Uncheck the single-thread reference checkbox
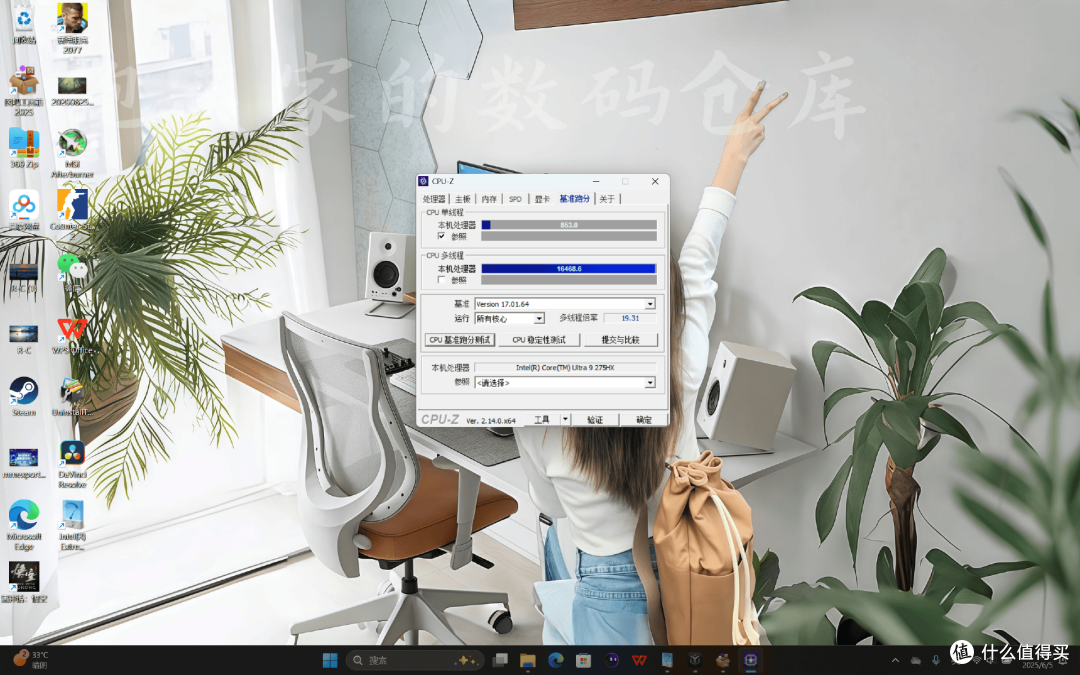The height and width of the screenshot is (675, 1080). point(442,236)
